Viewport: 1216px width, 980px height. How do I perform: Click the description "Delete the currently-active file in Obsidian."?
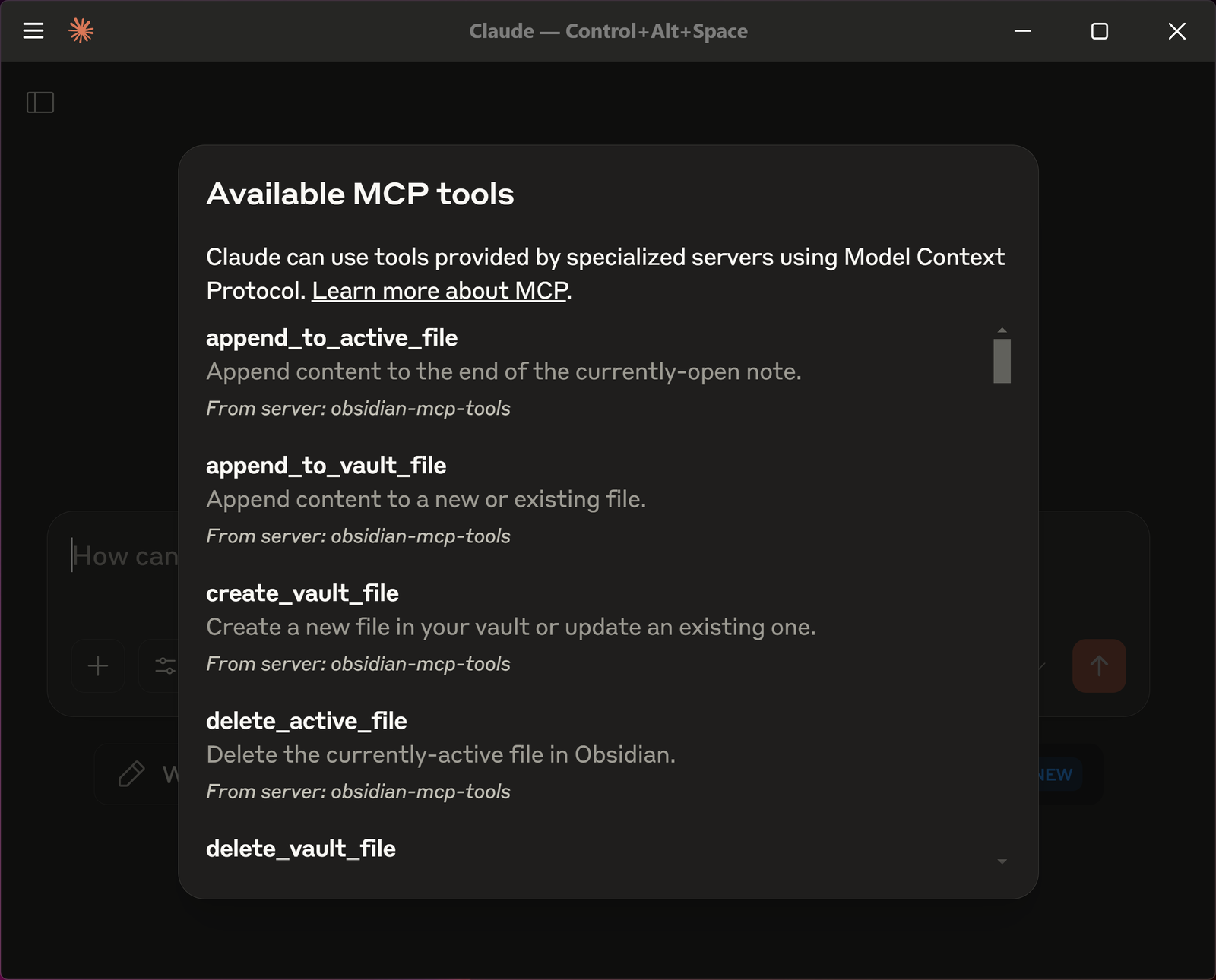(x=441, y=754)
